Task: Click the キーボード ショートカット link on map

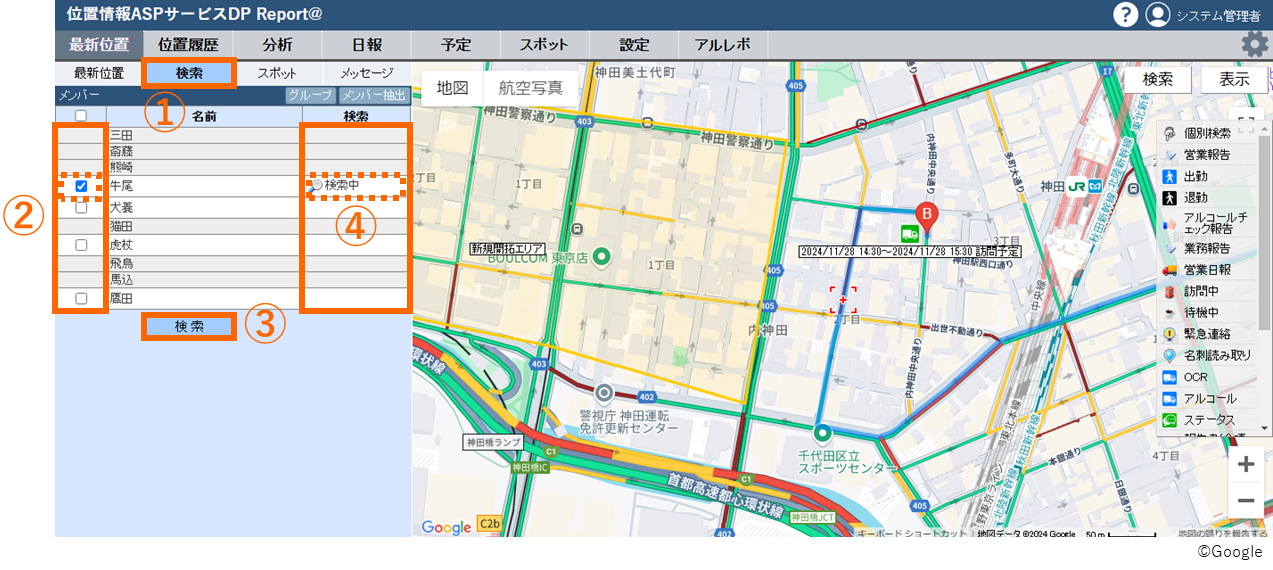Action: coord(913,534)
